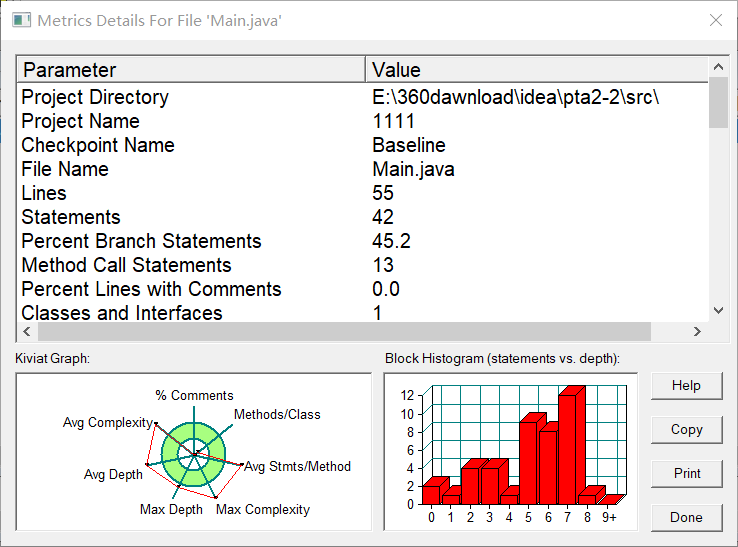Click the Max Complexity label in Kiviat graph

coord(263,509)
